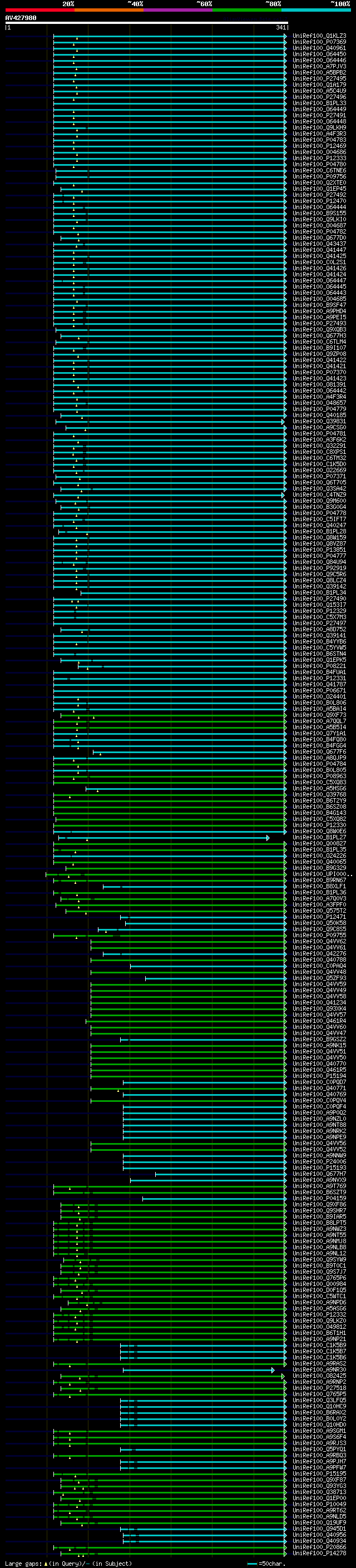Image resolution: width=356 pixels, height=1568 pixels.
Task: Select the UniRef100_P12332 label
Action: 319,1315
